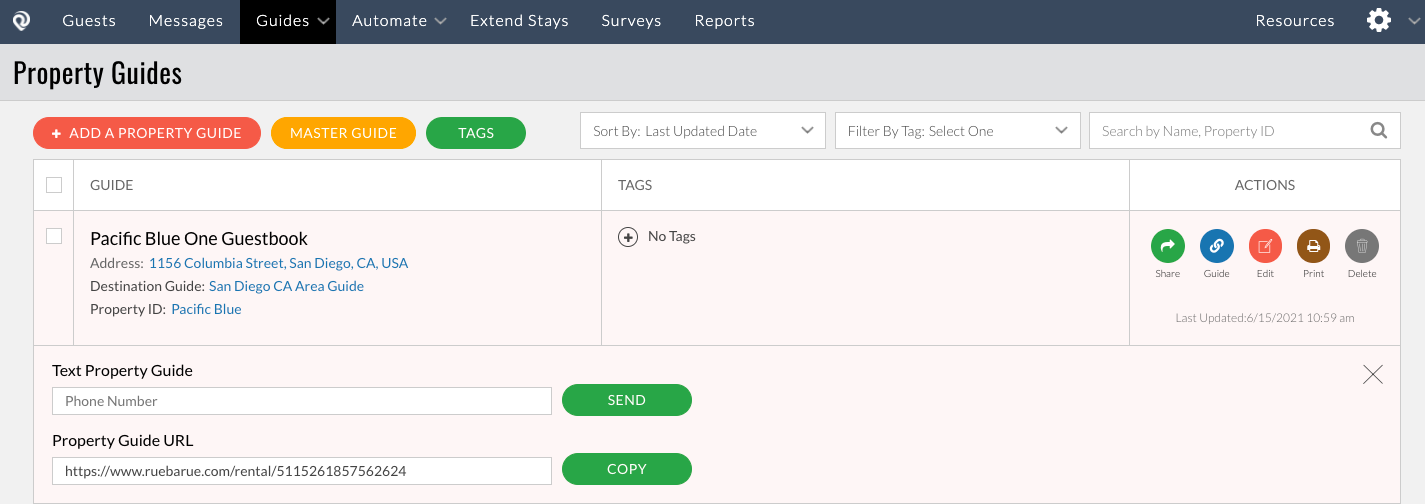This screenshot has height=504, width=1425.
Task: Expand the Automate menu
Action: (400, 21)
